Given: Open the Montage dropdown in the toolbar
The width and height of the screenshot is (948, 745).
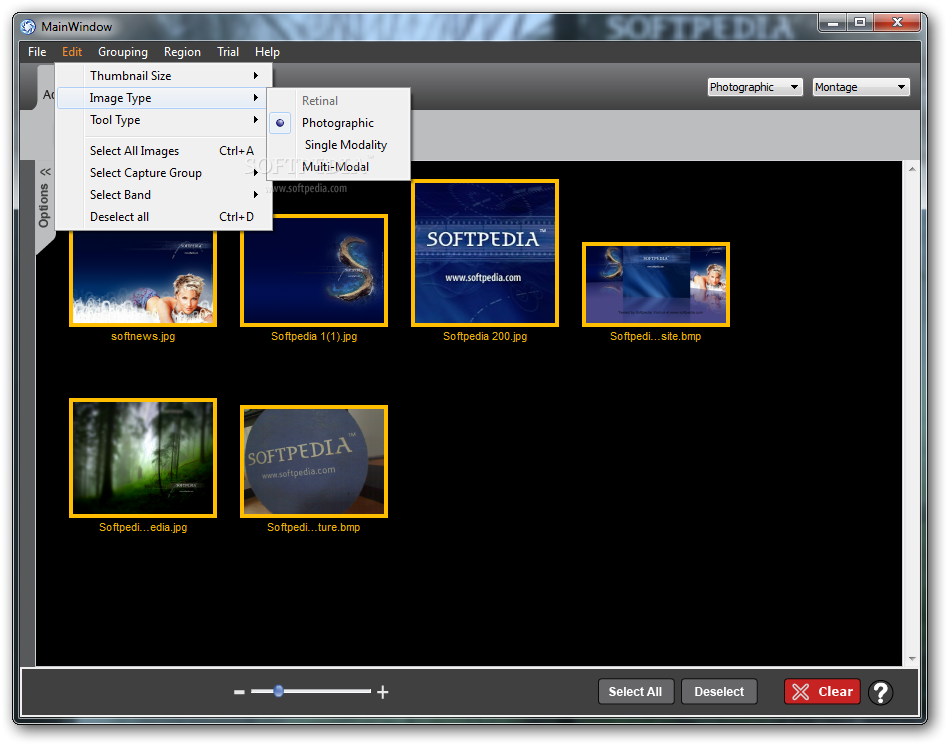Looking at the screenshot, I should tap(861, 87).
